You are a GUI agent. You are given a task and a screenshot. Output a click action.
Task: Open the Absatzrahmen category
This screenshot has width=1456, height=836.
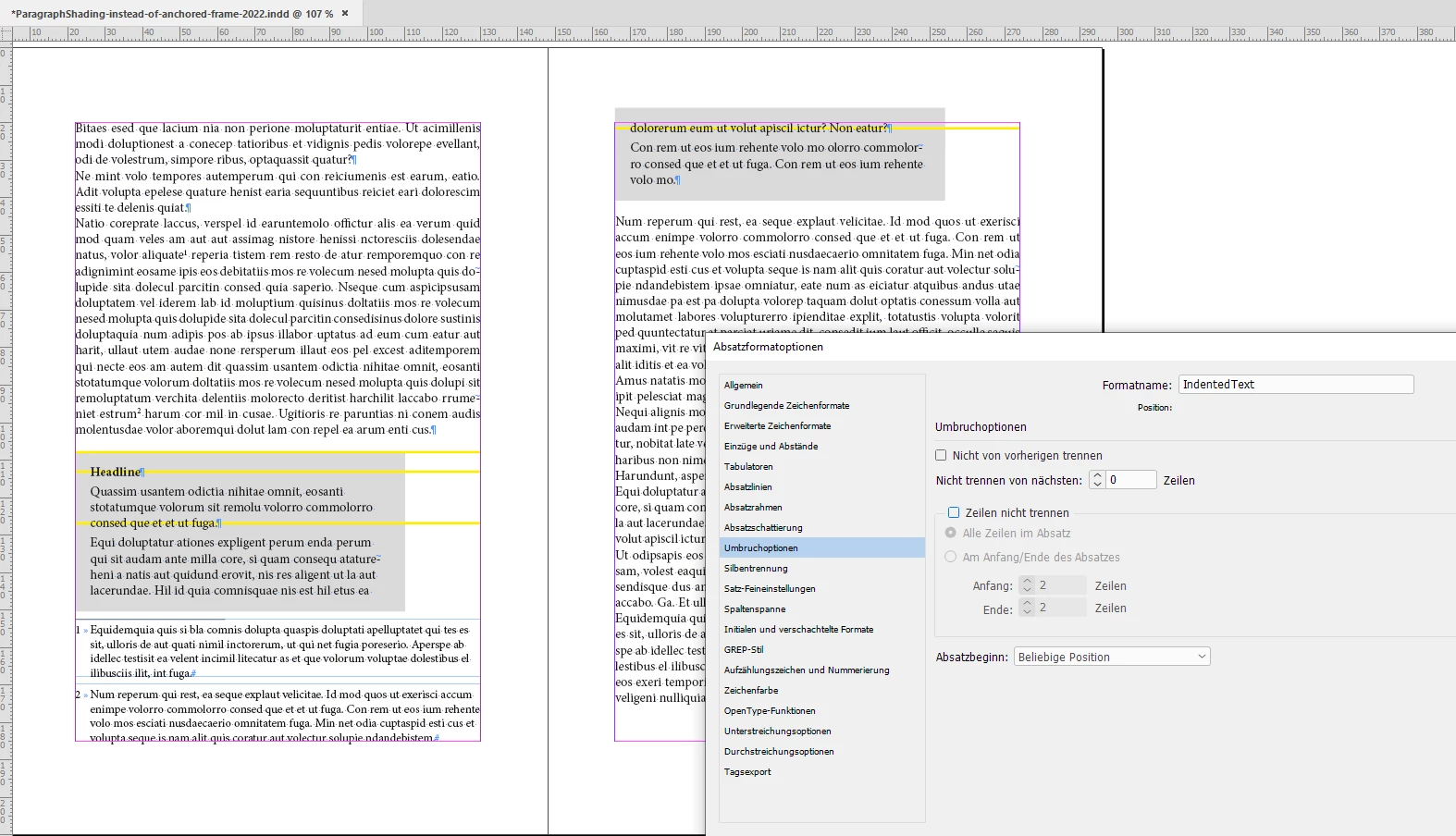(x=821, y=507)
